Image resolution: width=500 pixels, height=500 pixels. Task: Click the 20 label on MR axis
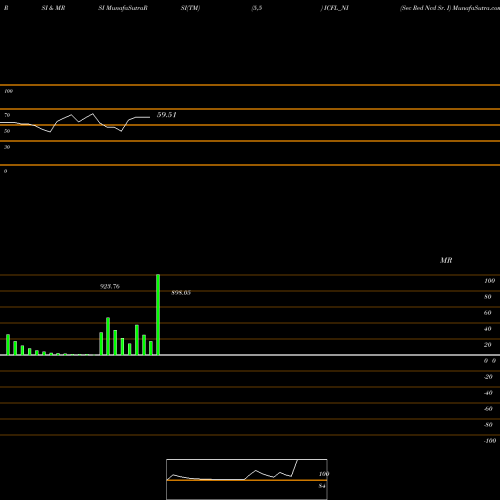[488, 345]
